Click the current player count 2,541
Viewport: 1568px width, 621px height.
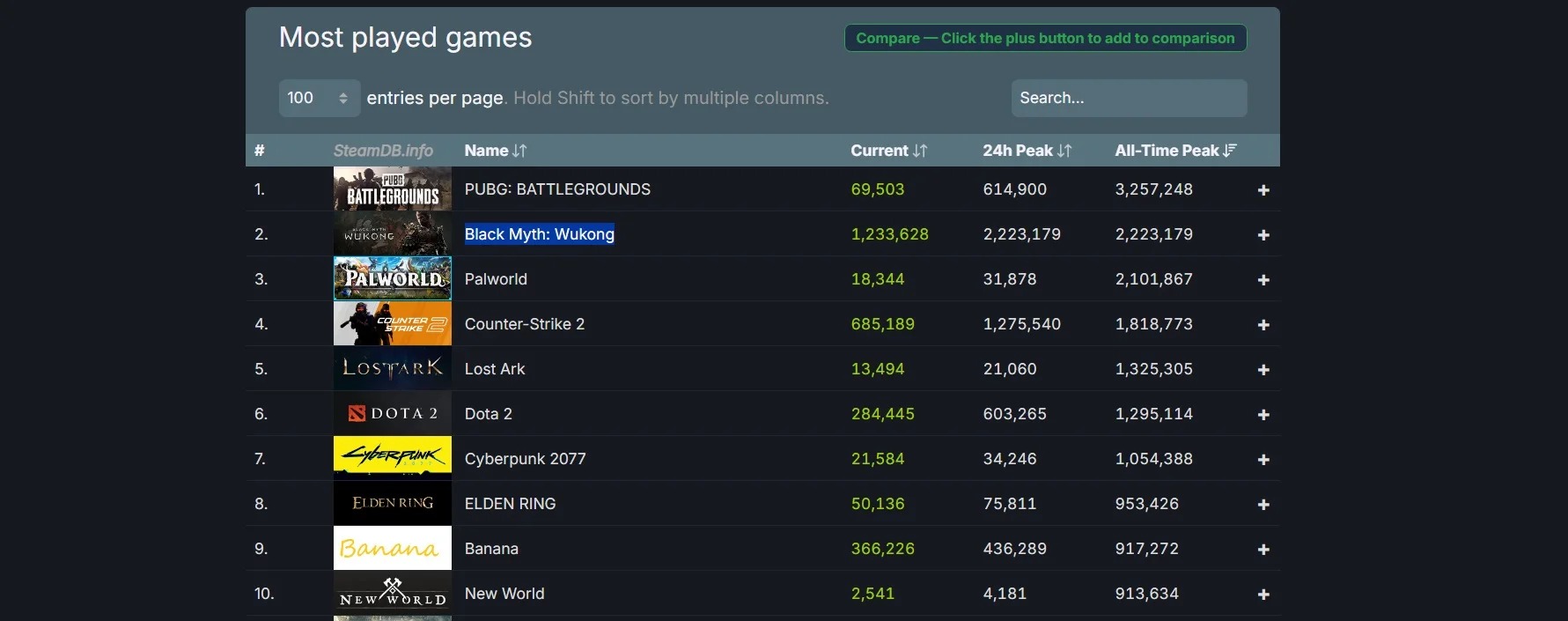(x=872, y=594)
